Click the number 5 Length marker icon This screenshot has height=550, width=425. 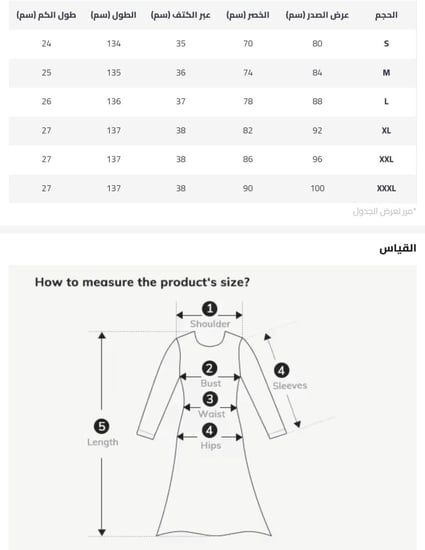[x=102, y=426]
